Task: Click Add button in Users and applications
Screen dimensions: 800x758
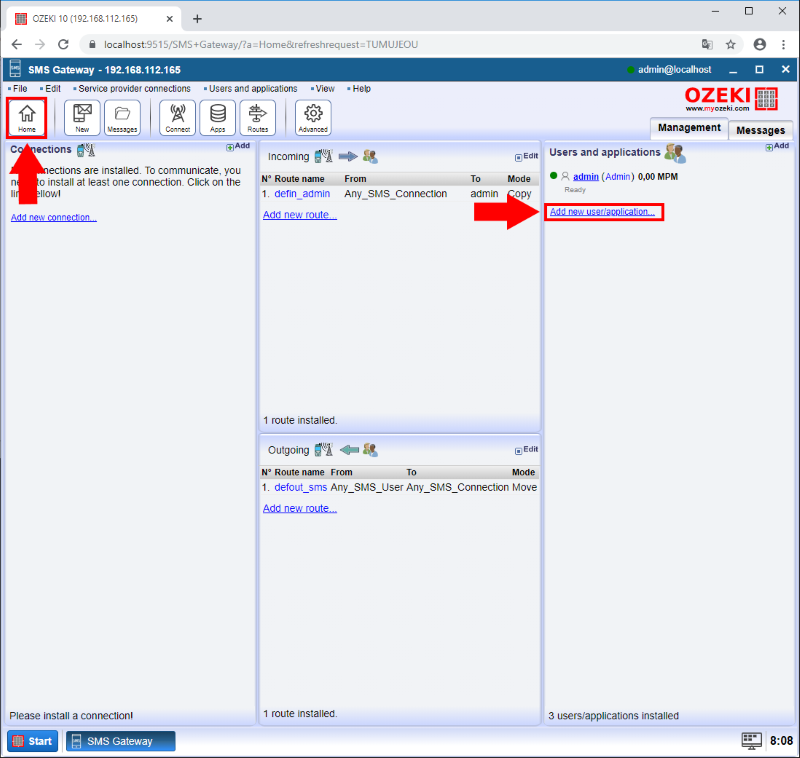Action: pyautogui.click(x=777, y=146)
